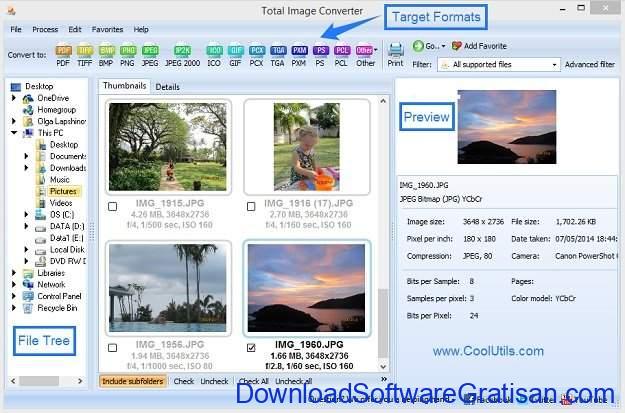Choose PNG as the target format
The width and height of the screenshot is (625, 413).
[128, 55]
